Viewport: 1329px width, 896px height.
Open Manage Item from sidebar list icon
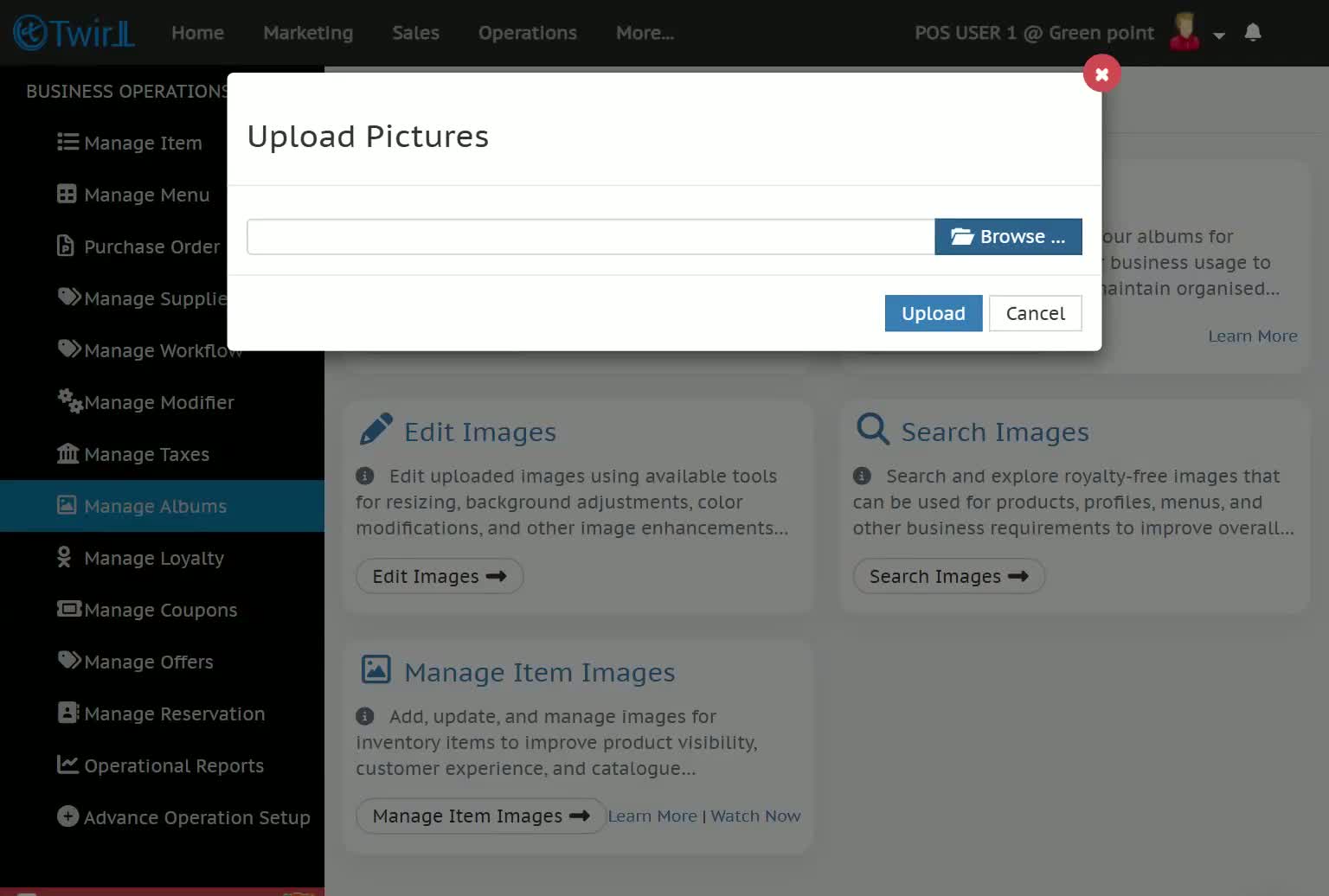[67, 142]
